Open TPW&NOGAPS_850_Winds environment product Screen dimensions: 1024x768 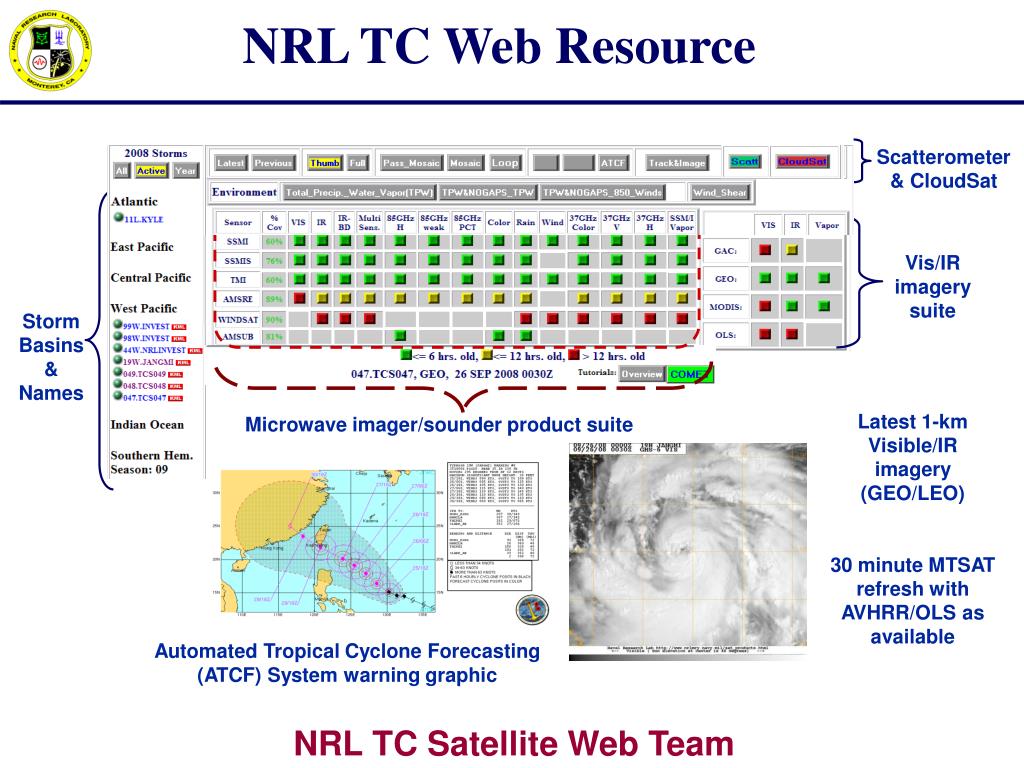pyautogui.click(x=602, y=192)
